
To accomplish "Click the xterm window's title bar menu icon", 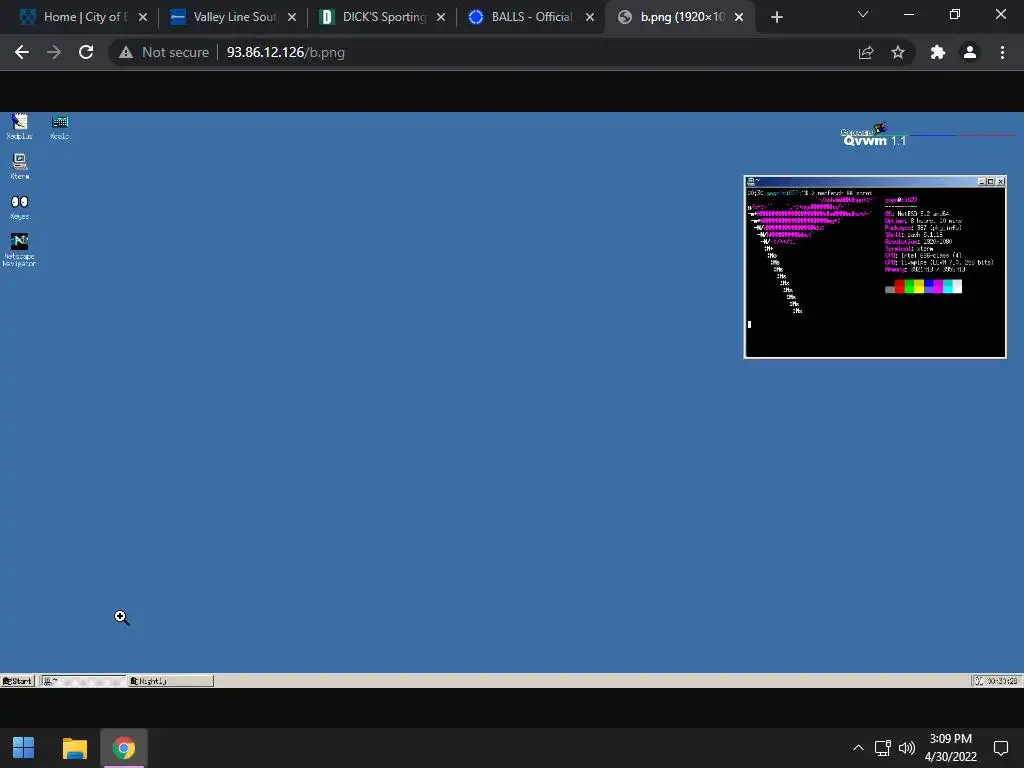I will click(x=751, y=182).
